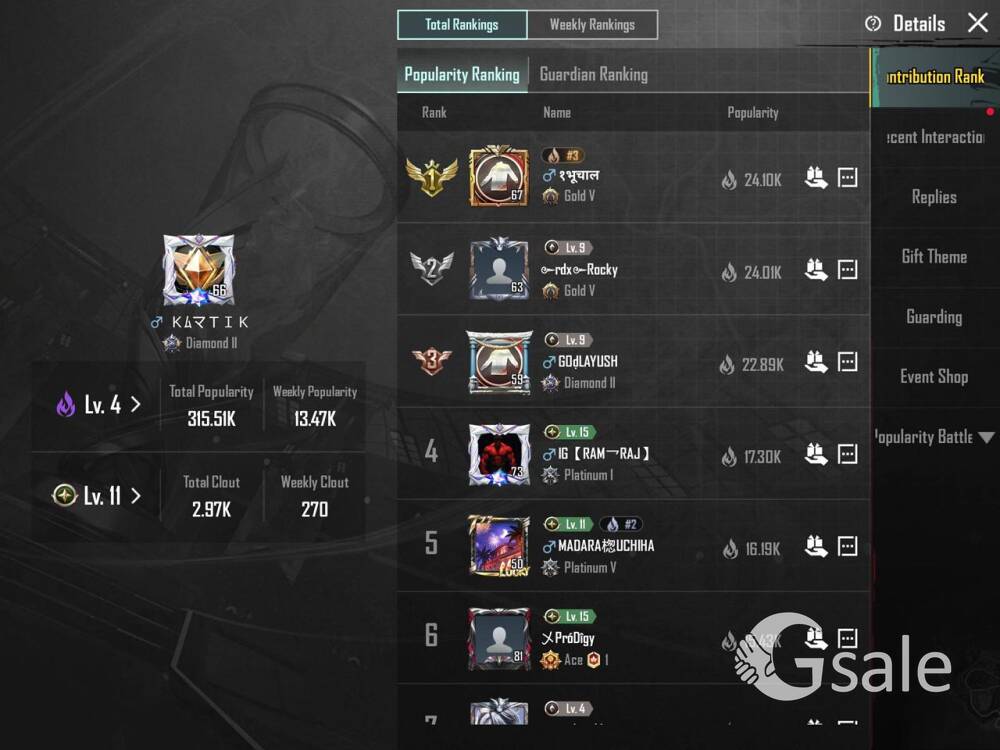Click the Replies button in sidebar
This screenshot has height=750, width=1000.
[x=934, y=197]
